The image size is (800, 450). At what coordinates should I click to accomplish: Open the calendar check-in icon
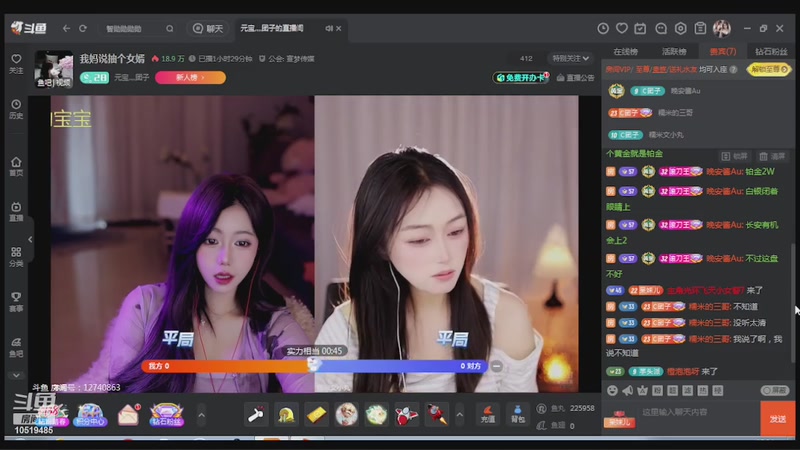(640, 29)
